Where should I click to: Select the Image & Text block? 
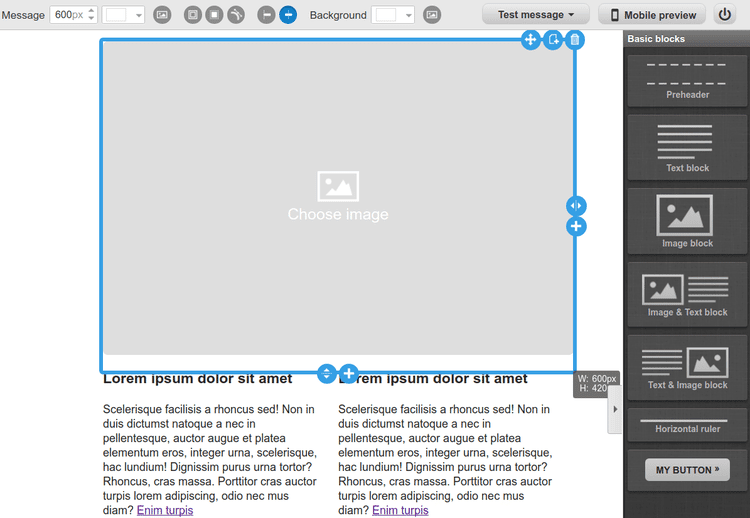point(687,294)
